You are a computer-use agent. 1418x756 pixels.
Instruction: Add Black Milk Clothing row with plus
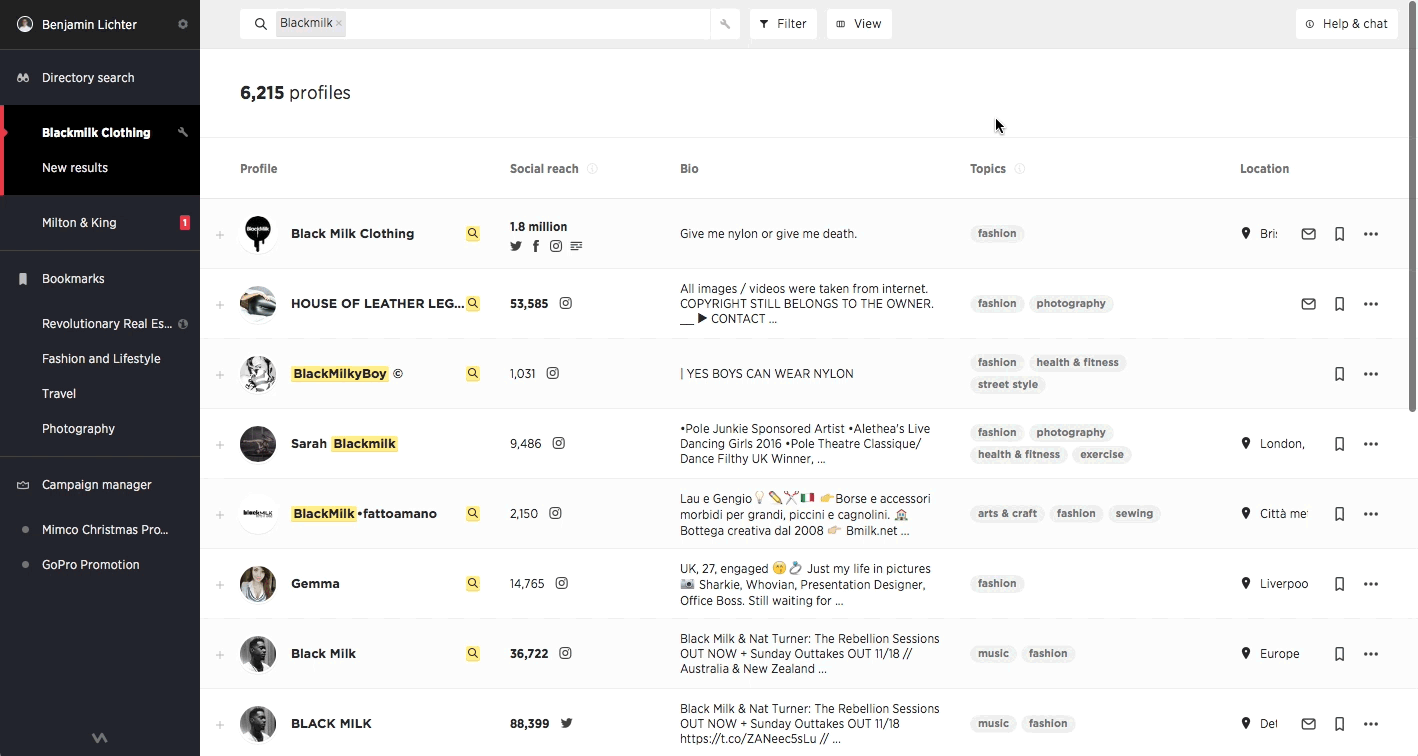[220, 235]
